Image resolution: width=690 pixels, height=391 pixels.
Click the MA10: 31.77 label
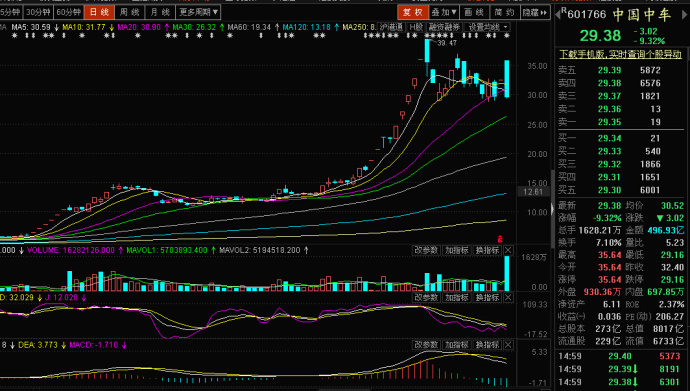[x=84, y=27]
